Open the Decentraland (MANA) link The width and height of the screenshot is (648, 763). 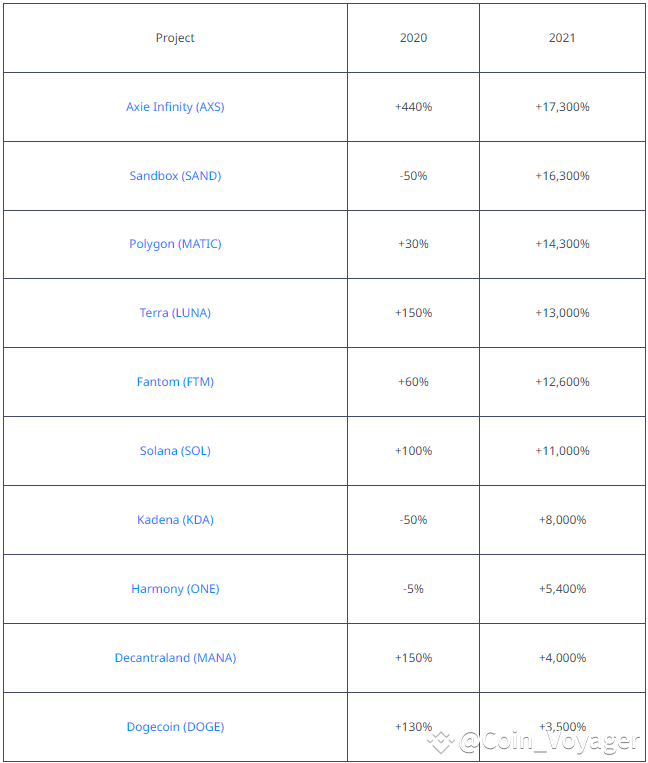point(175,658)
